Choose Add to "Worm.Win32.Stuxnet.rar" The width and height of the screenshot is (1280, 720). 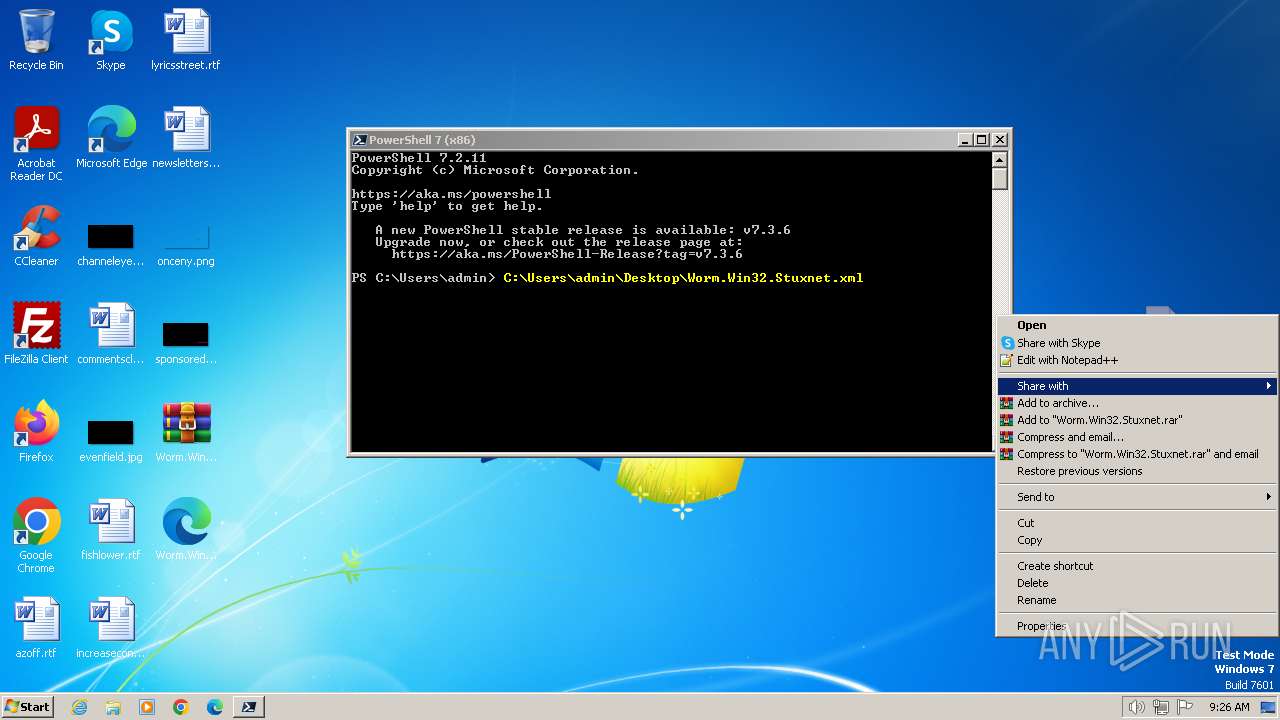tap(1137, 420)
